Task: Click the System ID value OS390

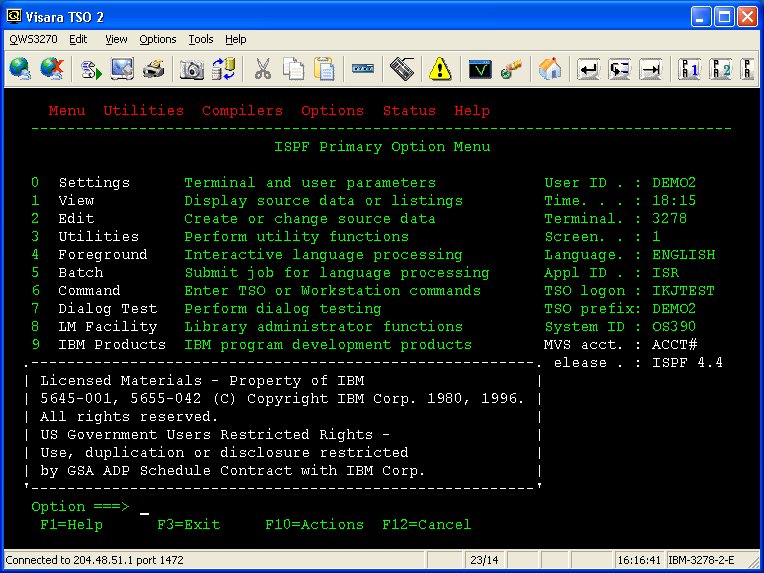Action: 674,327
